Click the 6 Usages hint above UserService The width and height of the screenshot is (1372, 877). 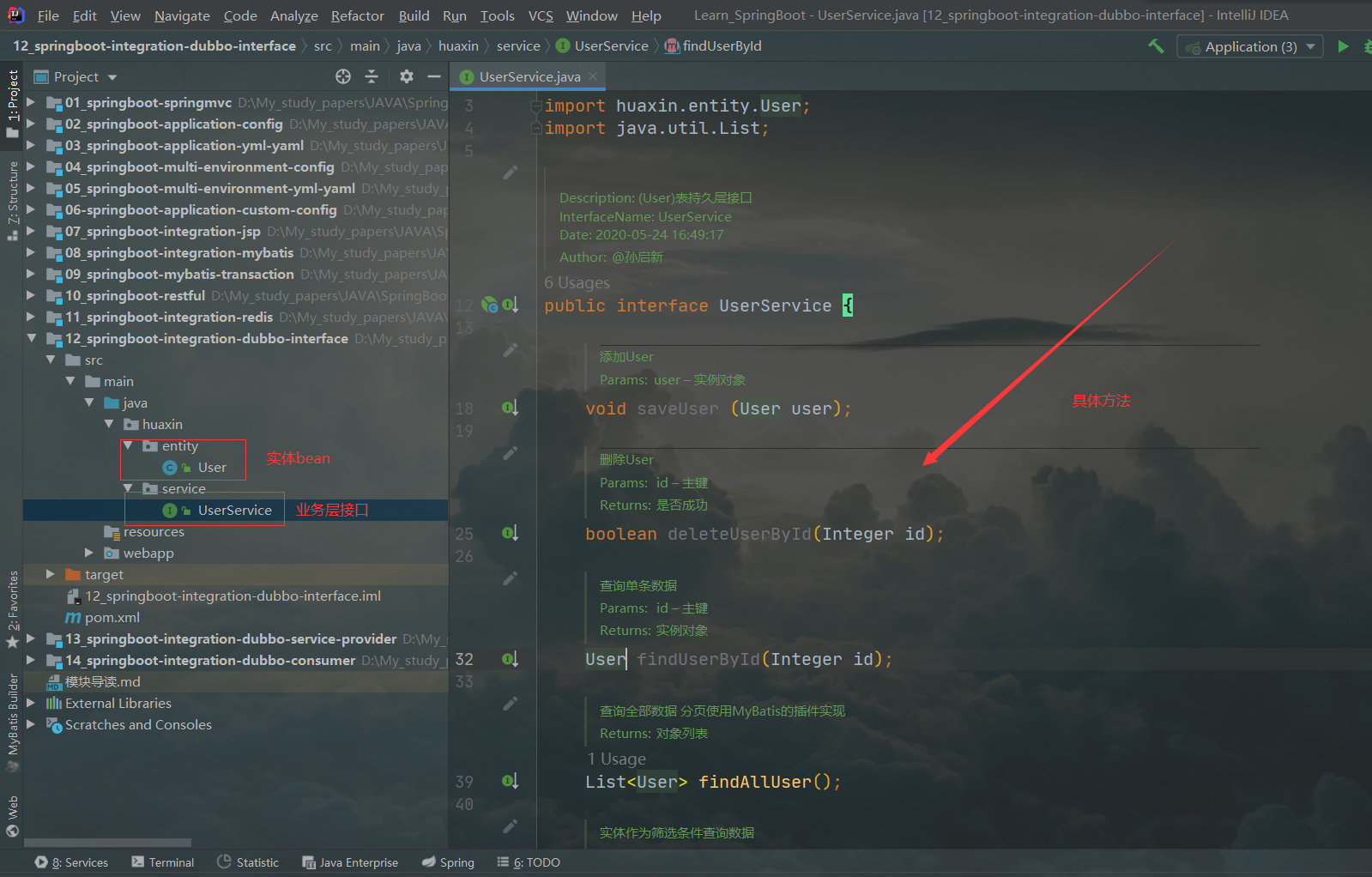[x=577, y=282]
